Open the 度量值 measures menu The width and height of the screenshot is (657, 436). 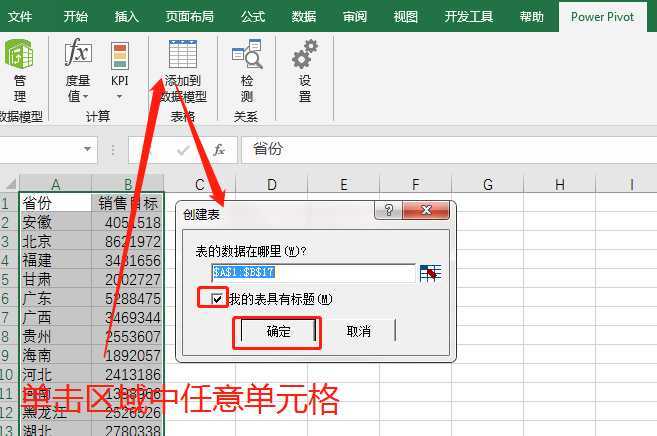click(x=78, y=70)
